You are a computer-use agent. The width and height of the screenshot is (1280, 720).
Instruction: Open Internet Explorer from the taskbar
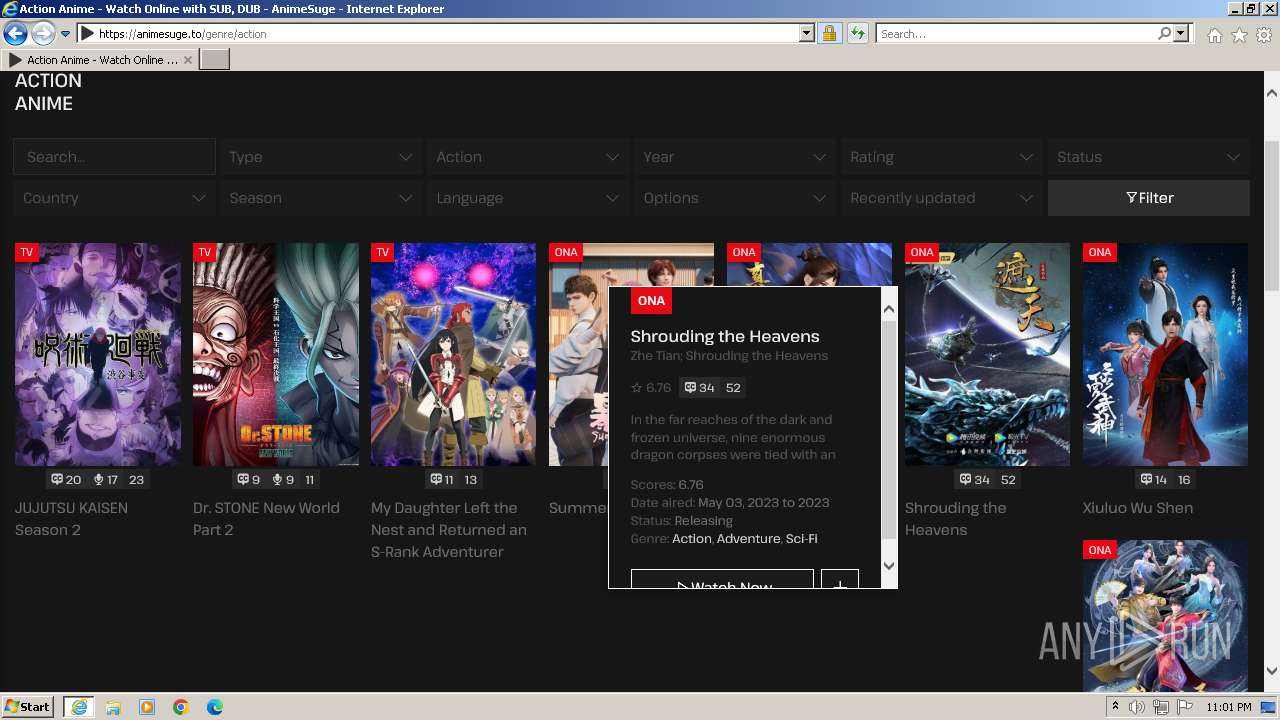79,707
